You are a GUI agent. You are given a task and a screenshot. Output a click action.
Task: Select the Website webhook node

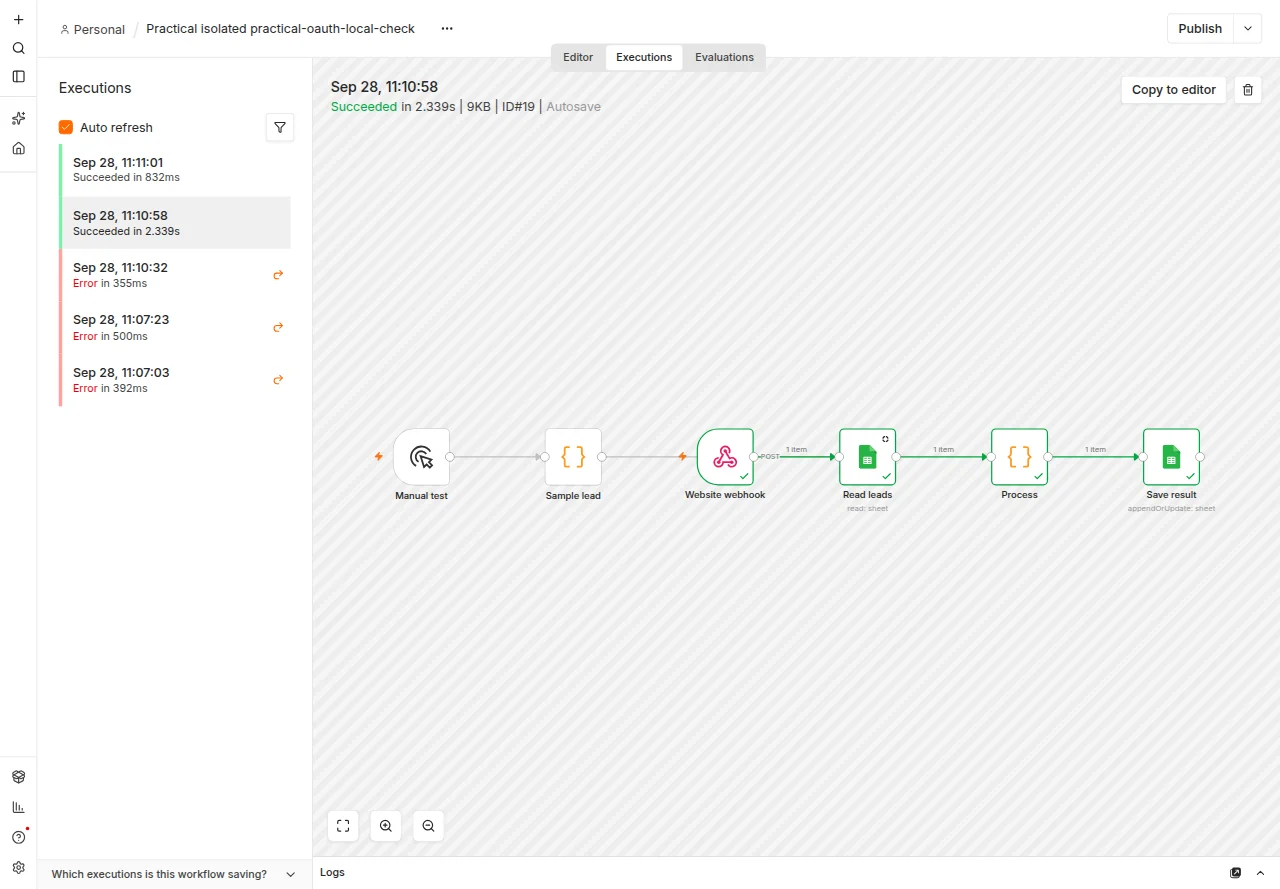tap(725, 457)
